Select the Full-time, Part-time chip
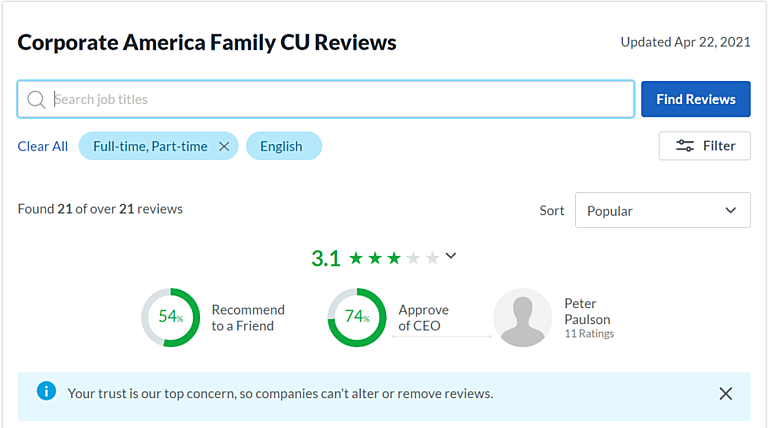 pyautogui.click(x=150, y=146)
